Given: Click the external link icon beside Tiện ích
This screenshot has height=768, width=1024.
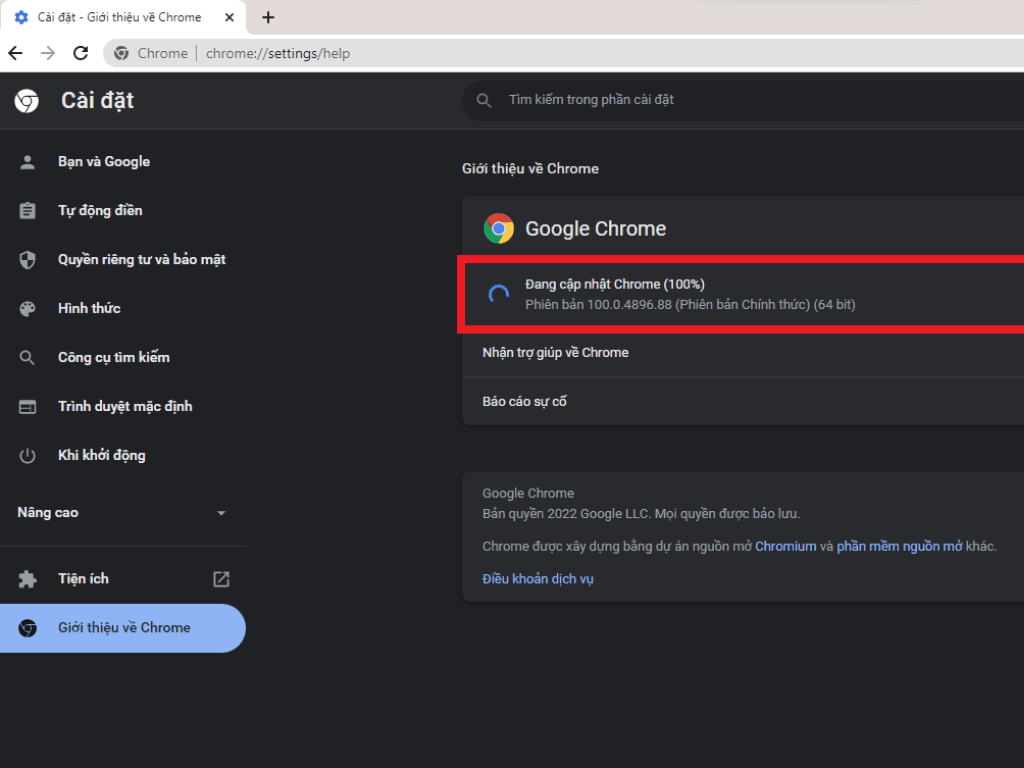Looking at the screenshot, I should pos(221,579).
